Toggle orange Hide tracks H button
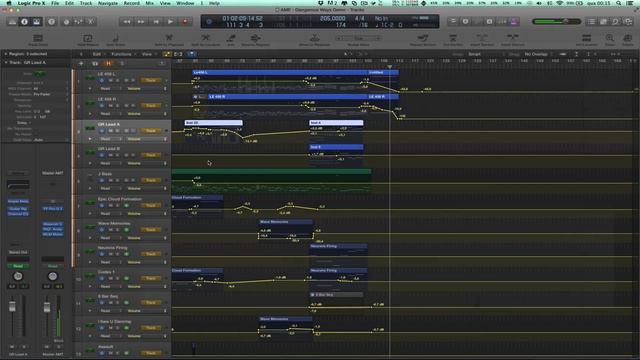Viewport: 640px width, 360px height. [x=108, y=63]
